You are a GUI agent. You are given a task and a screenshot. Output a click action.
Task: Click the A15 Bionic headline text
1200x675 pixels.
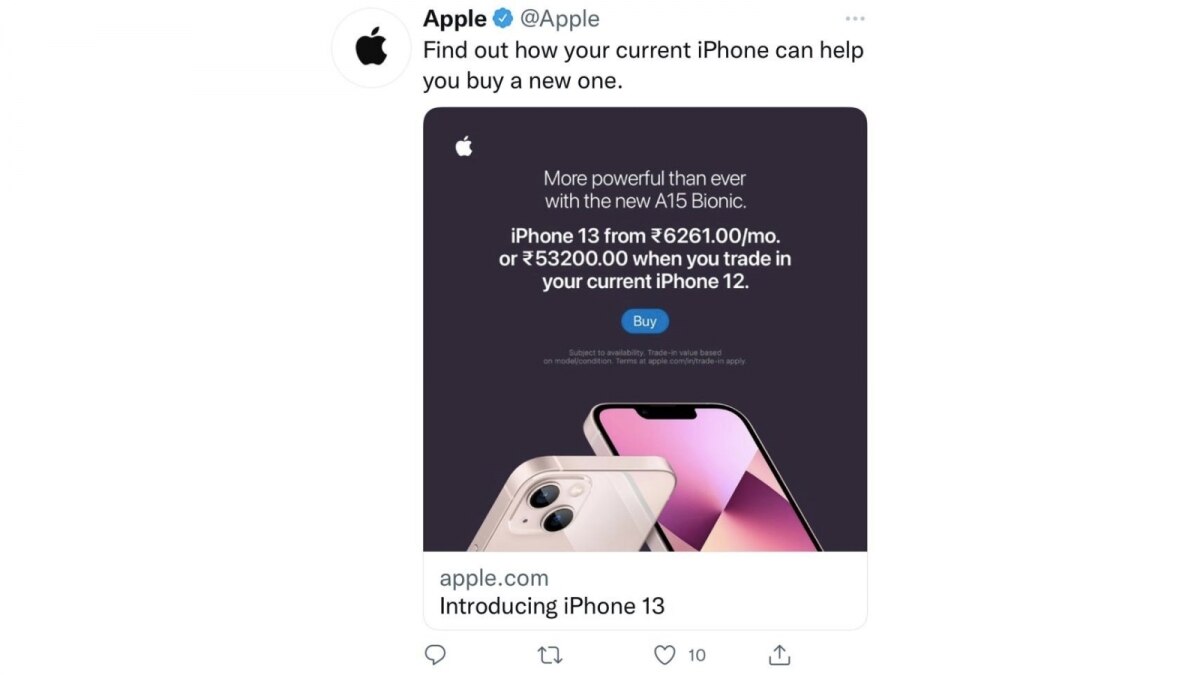pos(645,189)
